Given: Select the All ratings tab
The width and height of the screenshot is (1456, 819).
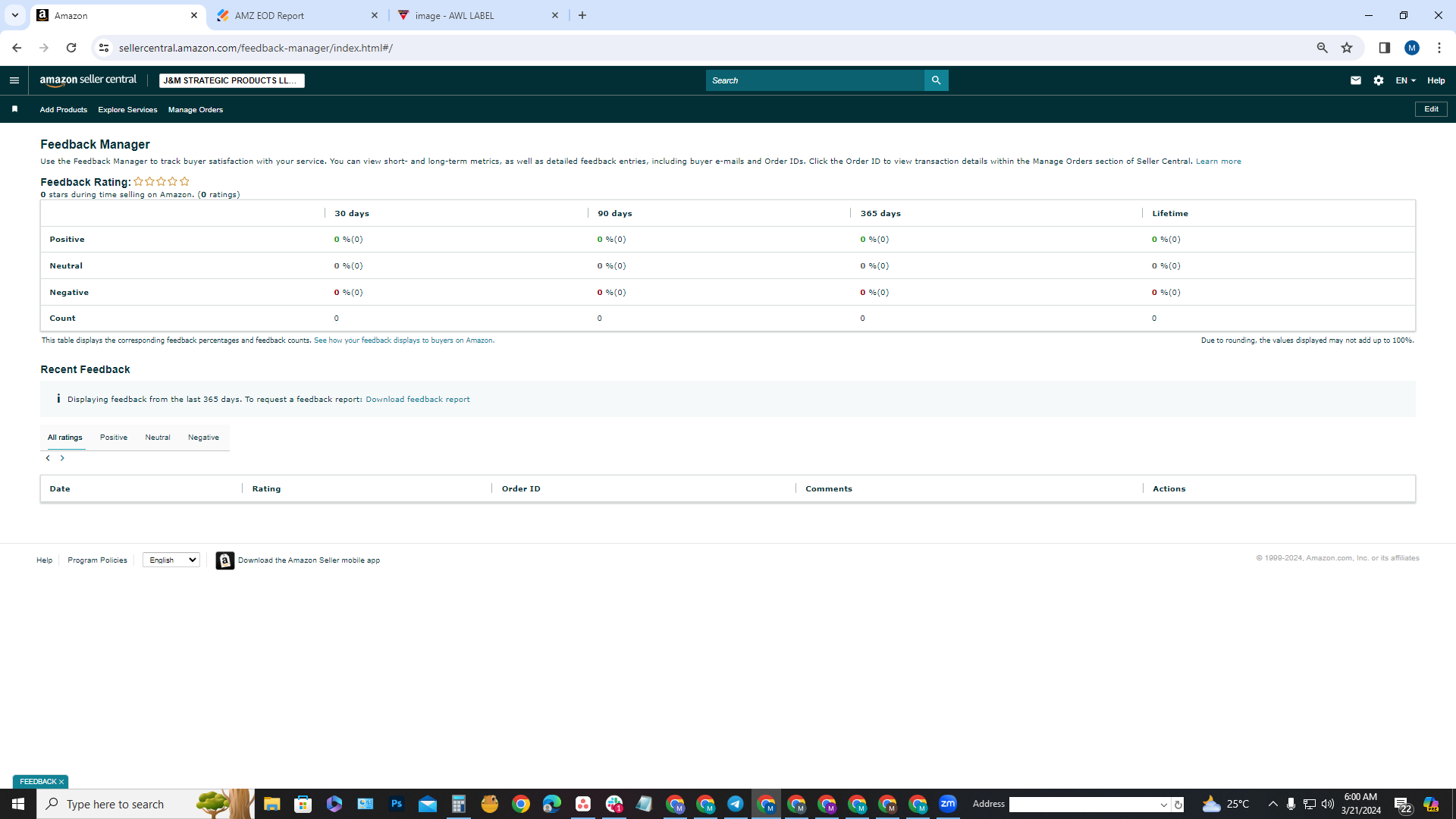Looking at the screenshot, I should click(x=65, y=438).
